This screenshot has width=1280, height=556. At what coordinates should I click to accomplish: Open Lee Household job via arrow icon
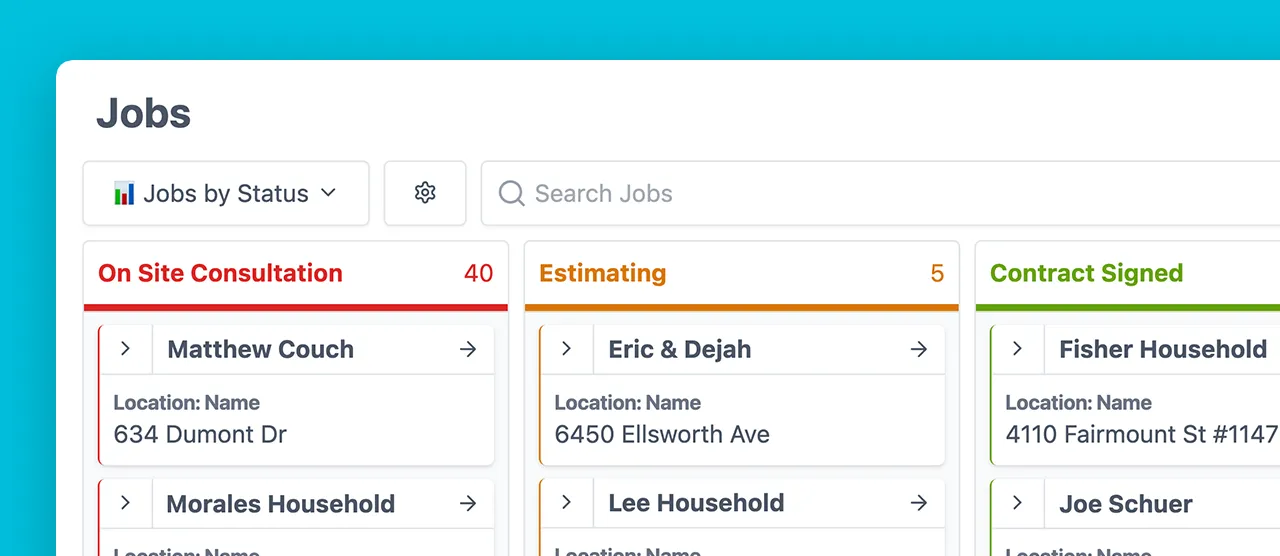click(919, 503)
